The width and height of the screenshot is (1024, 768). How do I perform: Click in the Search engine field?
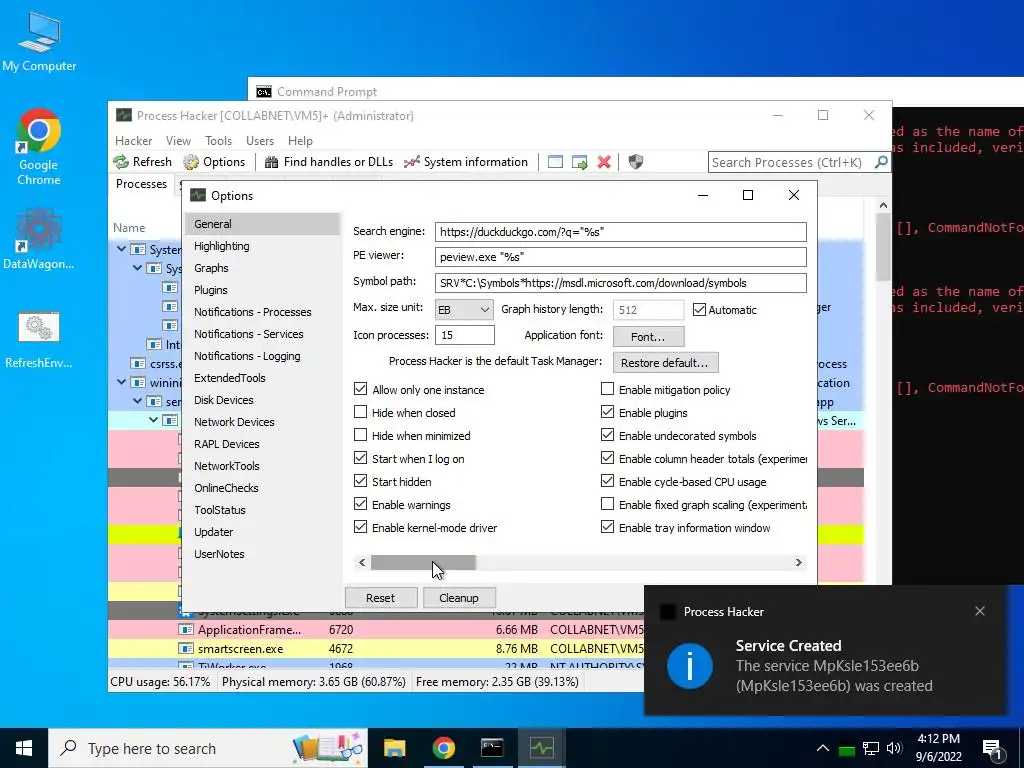pos(620,232)
